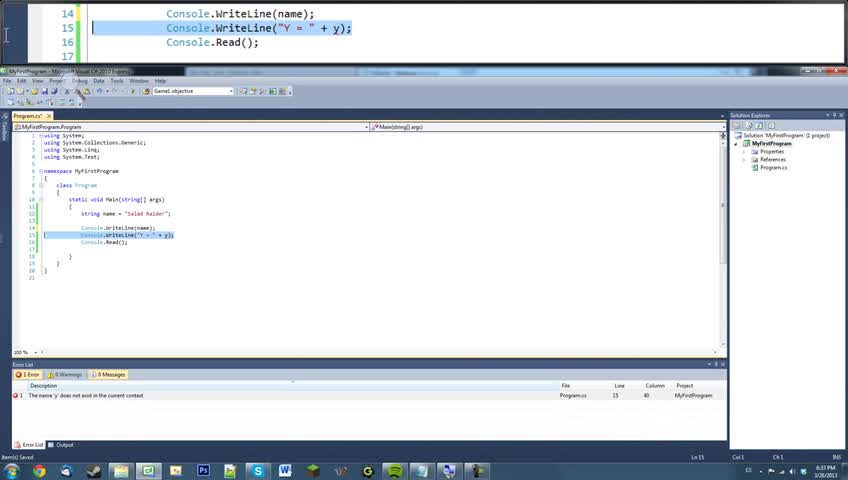Open the Tools menu

(117, 81)
